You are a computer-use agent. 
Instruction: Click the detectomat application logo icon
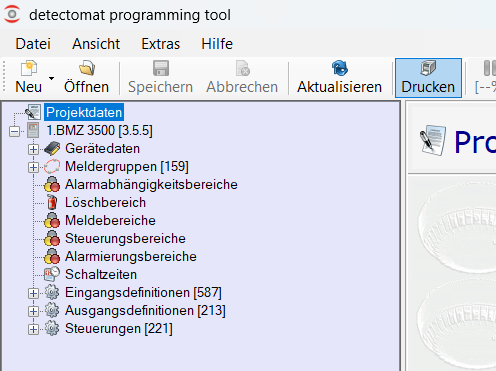tap(12, 14)
